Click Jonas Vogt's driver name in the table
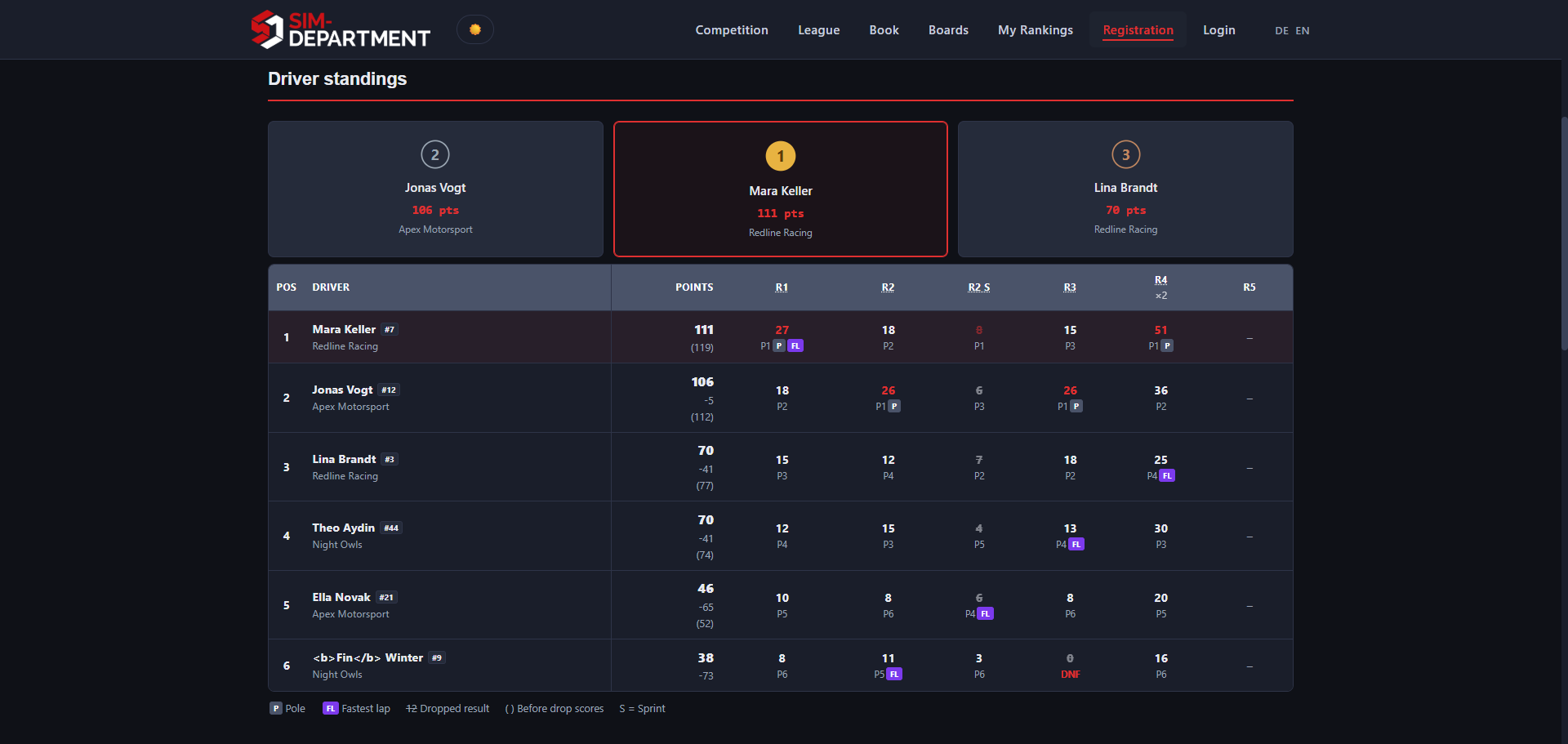Screen dimensions: 1568x744 342,390
